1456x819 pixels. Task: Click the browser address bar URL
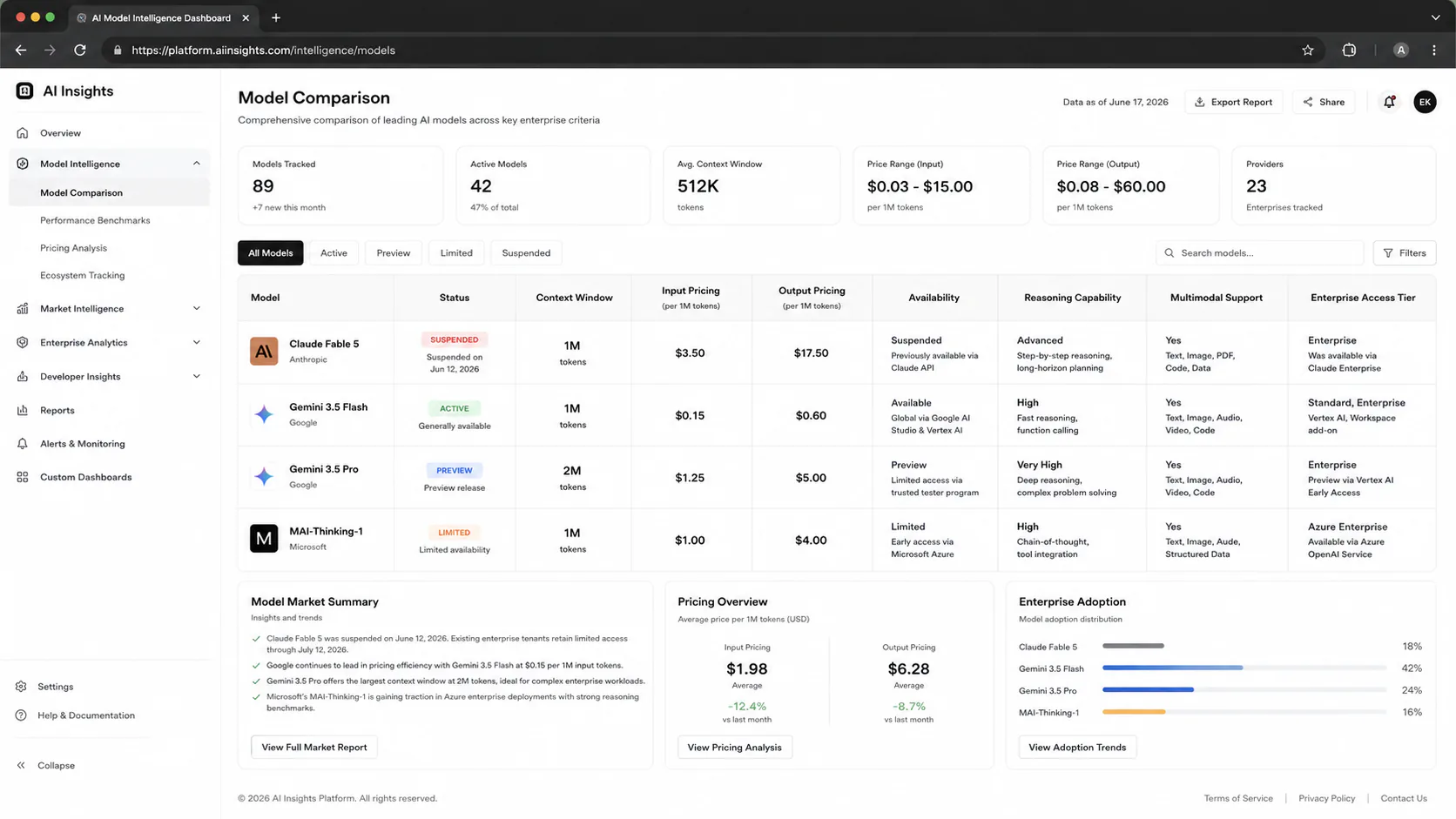coord(263,50)
